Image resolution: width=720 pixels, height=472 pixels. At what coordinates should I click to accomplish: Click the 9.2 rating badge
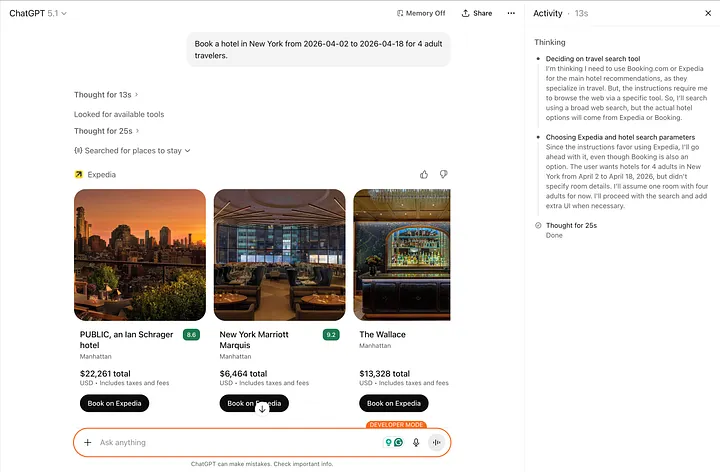click(331, 335)
